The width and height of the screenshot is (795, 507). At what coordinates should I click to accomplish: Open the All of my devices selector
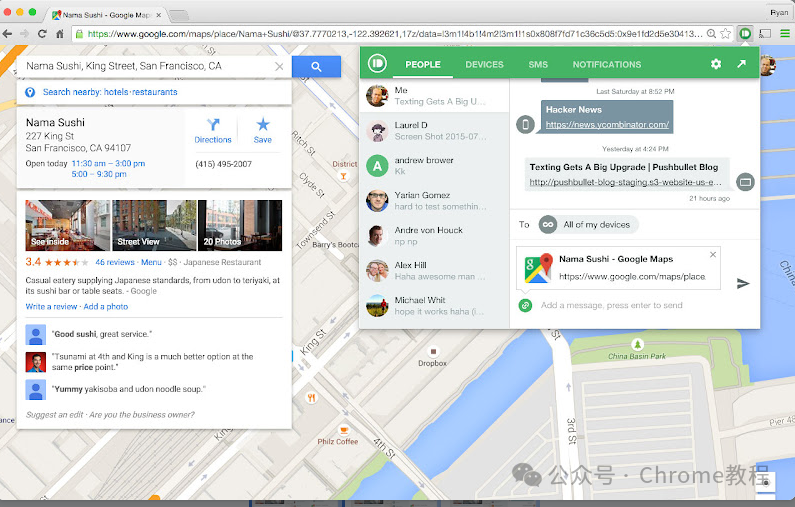[588, 225]
